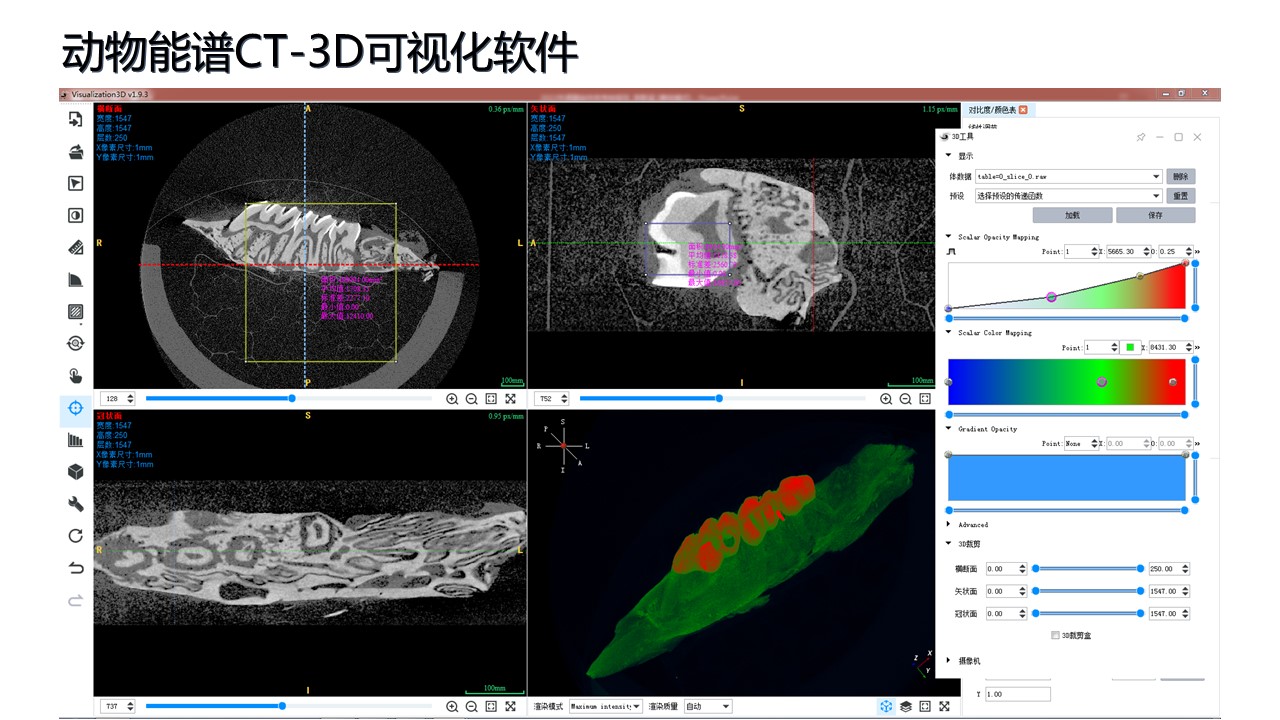Image resolution: width=1280 pixels, height=720 pixels.
Task: Pin the 3D工具 panel
Action: [x=1141, y=137]
